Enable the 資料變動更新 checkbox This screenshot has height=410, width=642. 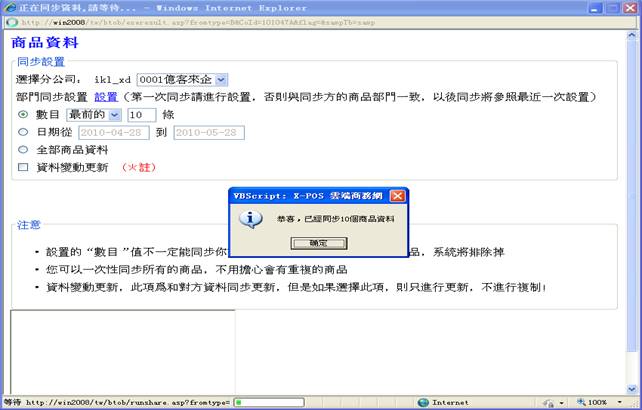pos(23,167)
